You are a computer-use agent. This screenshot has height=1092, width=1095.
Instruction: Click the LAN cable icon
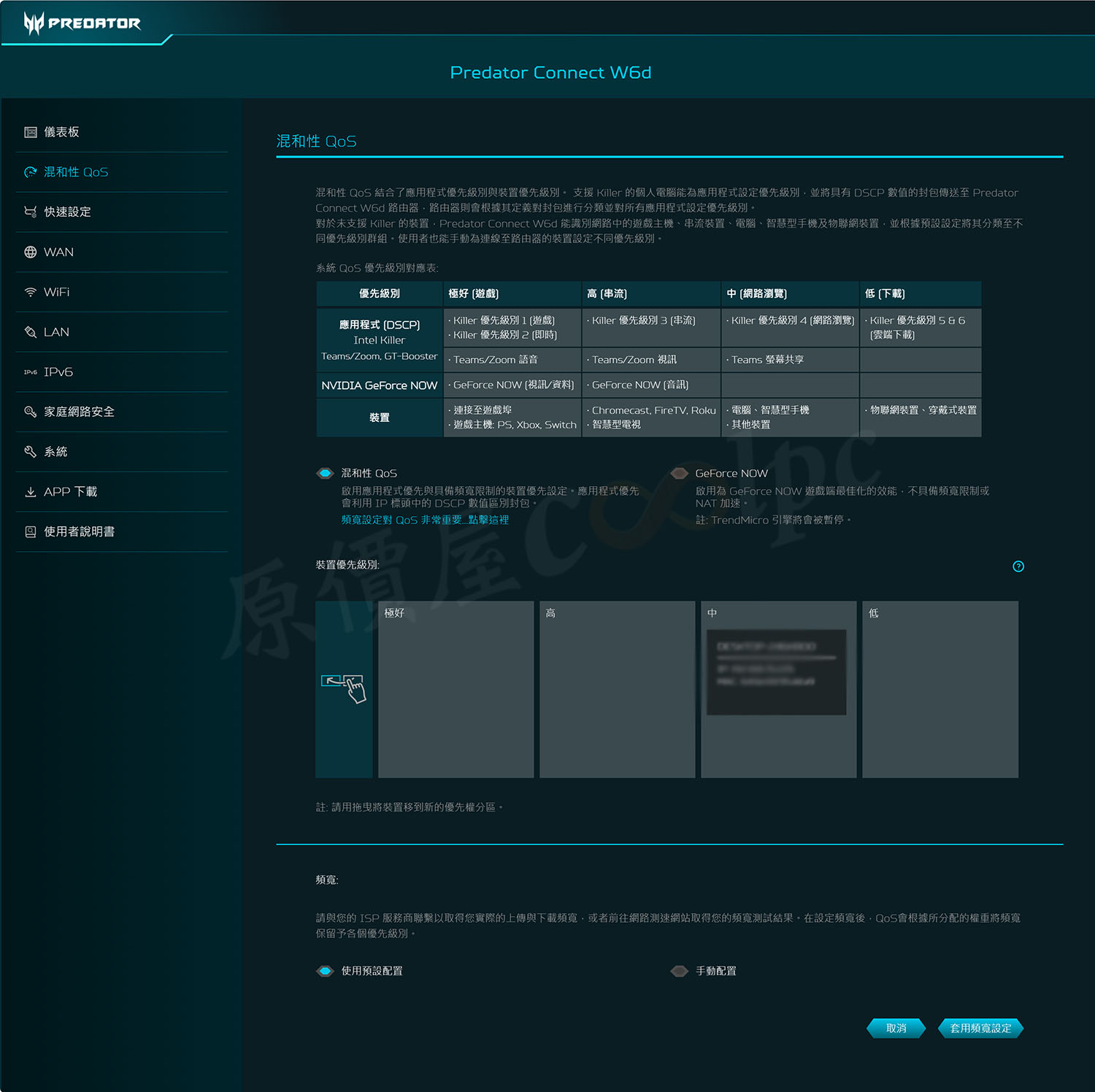point(31,332)
